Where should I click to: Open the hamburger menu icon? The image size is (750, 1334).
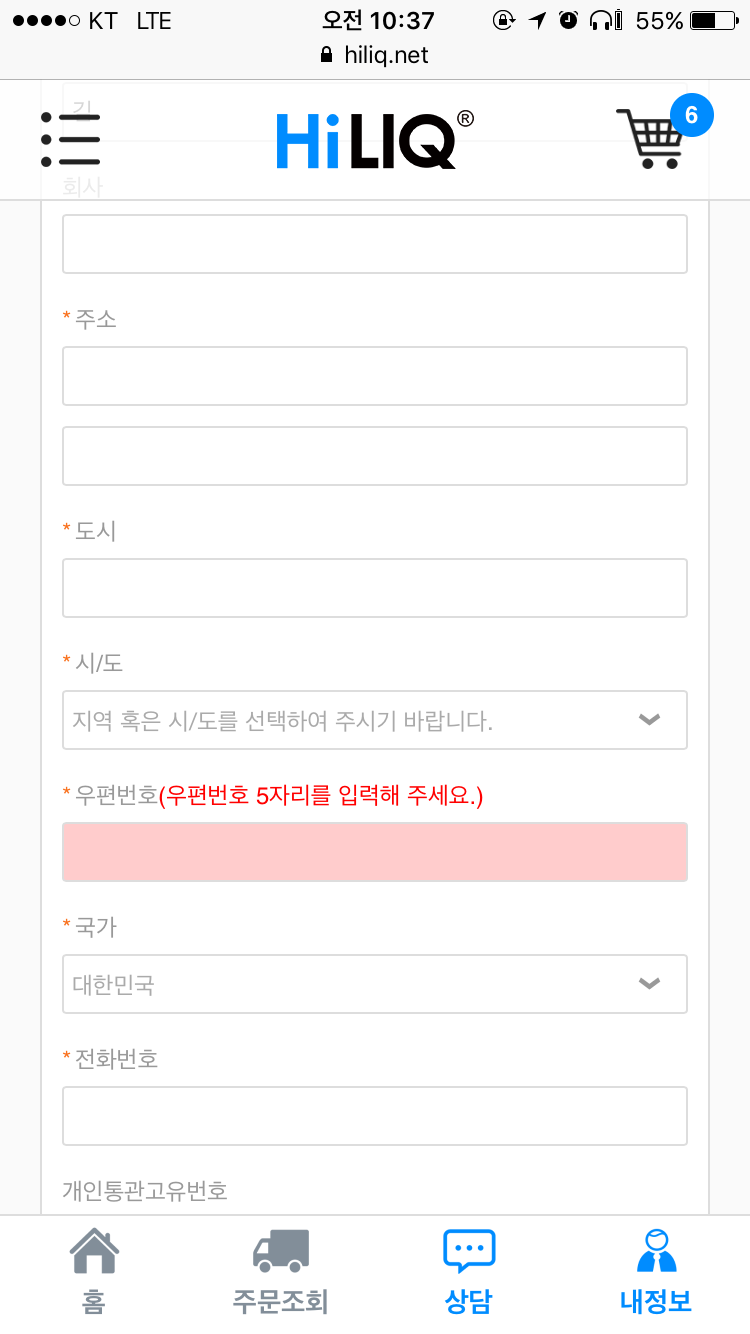pyautogui.click(x=70, y=140)
